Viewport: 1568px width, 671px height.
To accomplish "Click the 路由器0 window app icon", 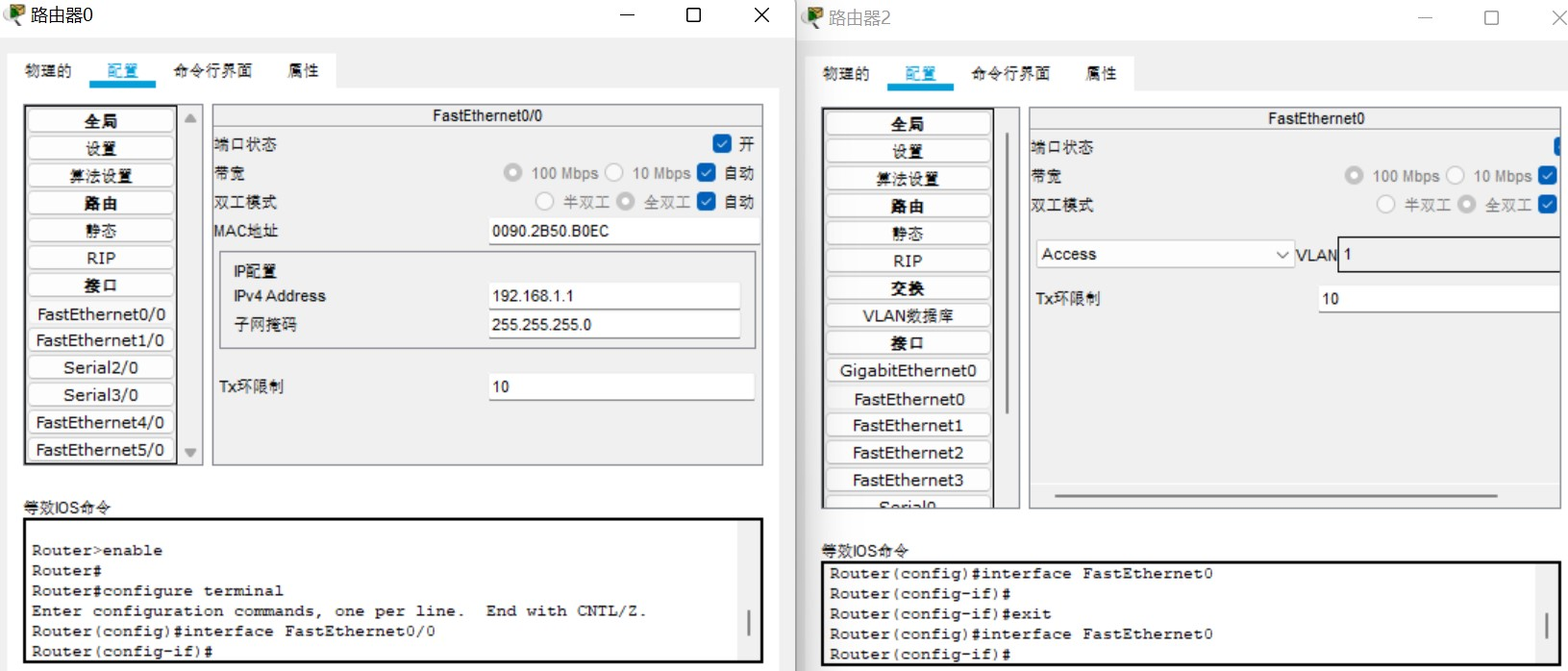I will click(x=14, y=14).
